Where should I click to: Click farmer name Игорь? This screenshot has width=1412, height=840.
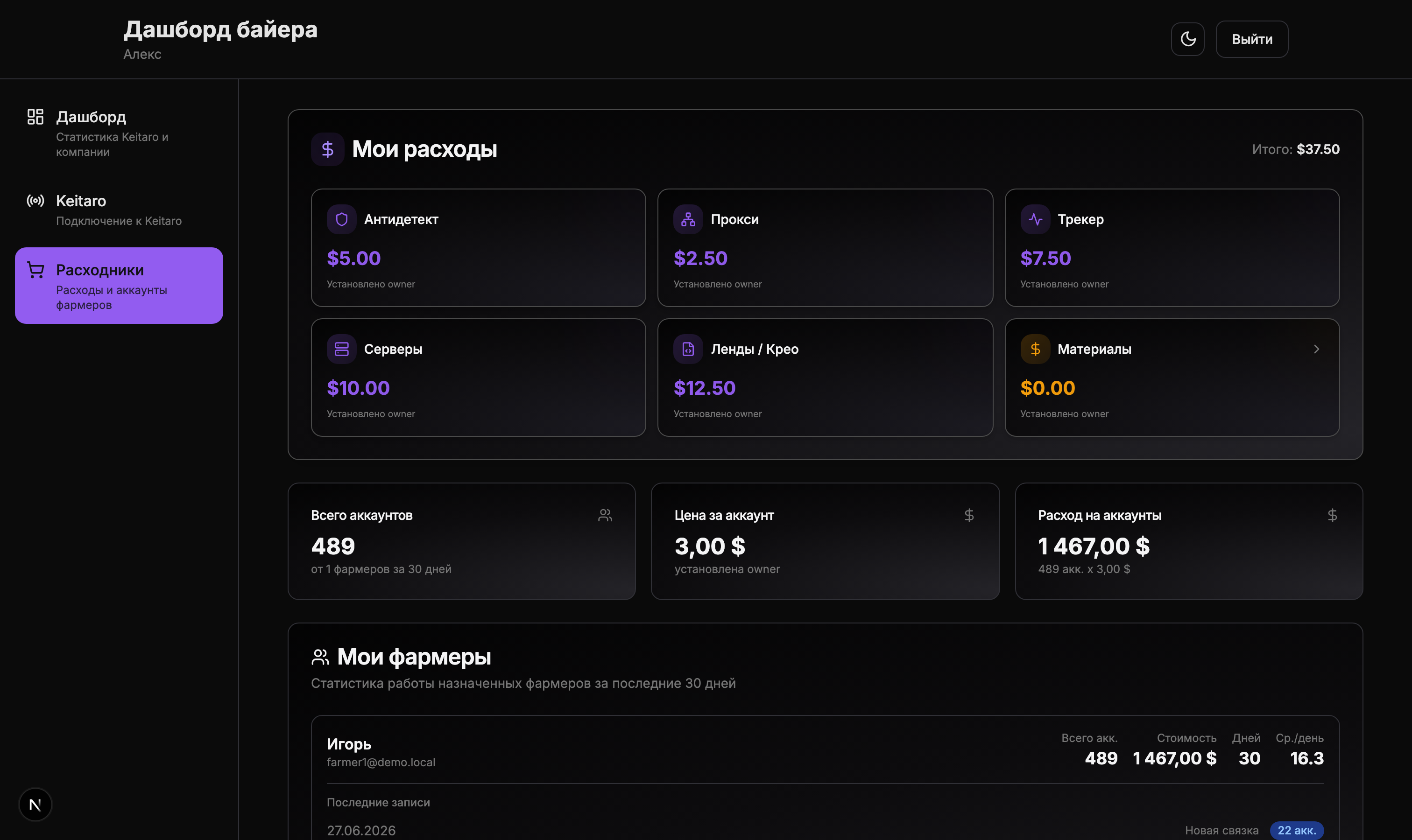click(349, 744)
